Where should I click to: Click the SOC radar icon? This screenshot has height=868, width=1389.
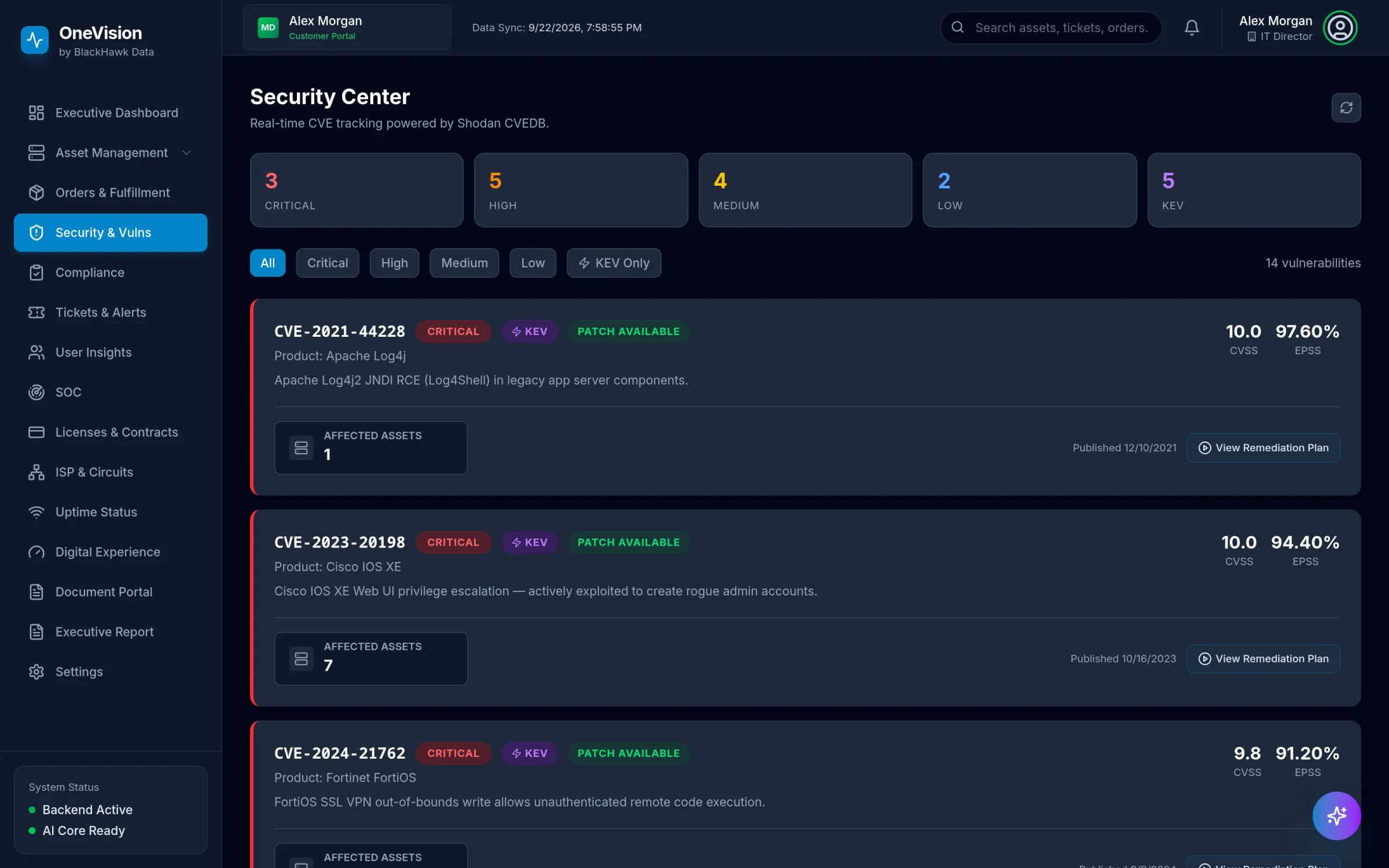click(x=36, y=392)
